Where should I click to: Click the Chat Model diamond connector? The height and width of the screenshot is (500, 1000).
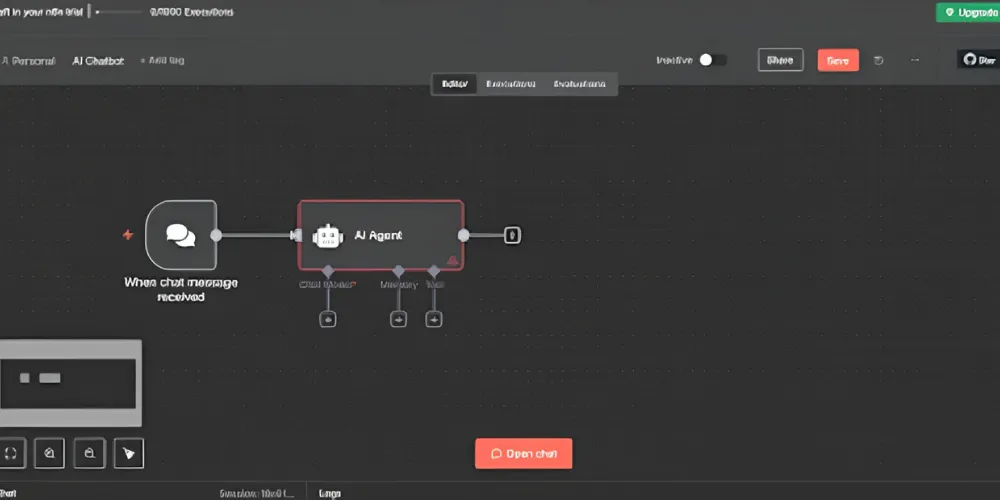pos(328,271)
